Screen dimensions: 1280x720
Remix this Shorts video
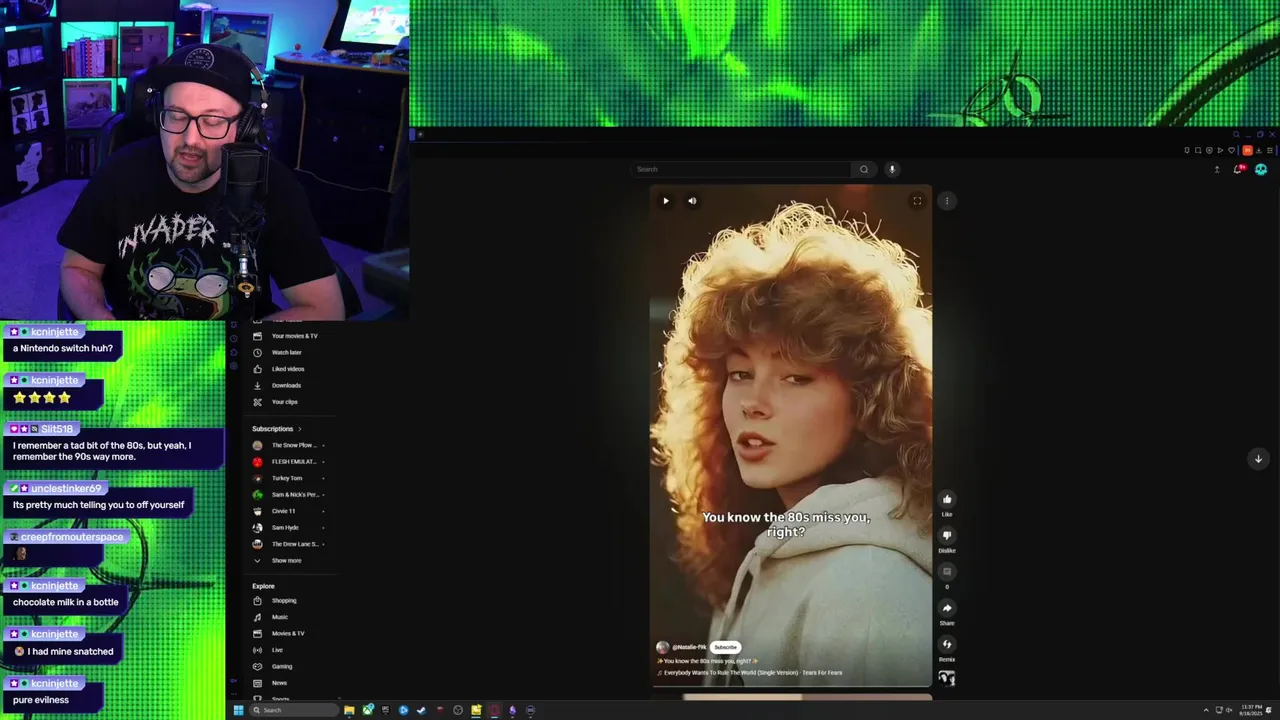(x=947, y=644)
